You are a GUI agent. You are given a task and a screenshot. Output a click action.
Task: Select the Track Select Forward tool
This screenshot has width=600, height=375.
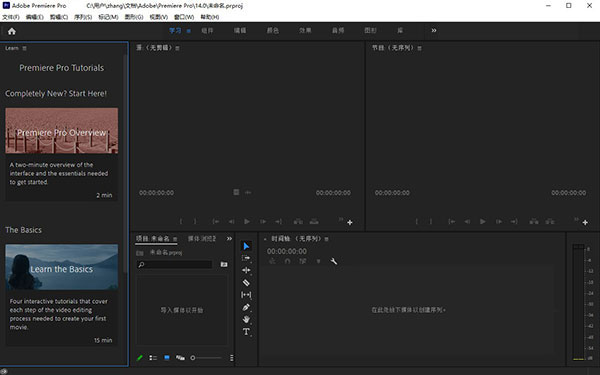click(246, 258)
